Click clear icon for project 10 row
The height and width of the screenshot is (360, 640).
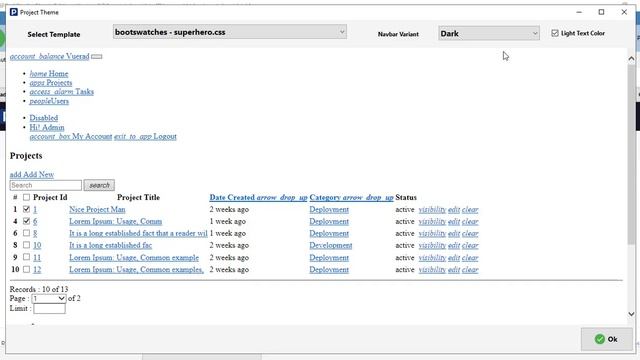470,245
